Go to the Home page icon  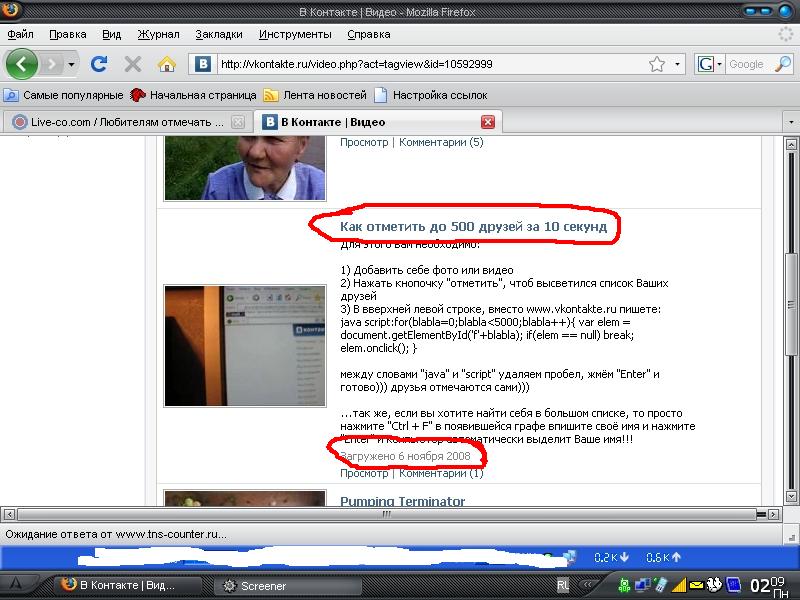167,64
